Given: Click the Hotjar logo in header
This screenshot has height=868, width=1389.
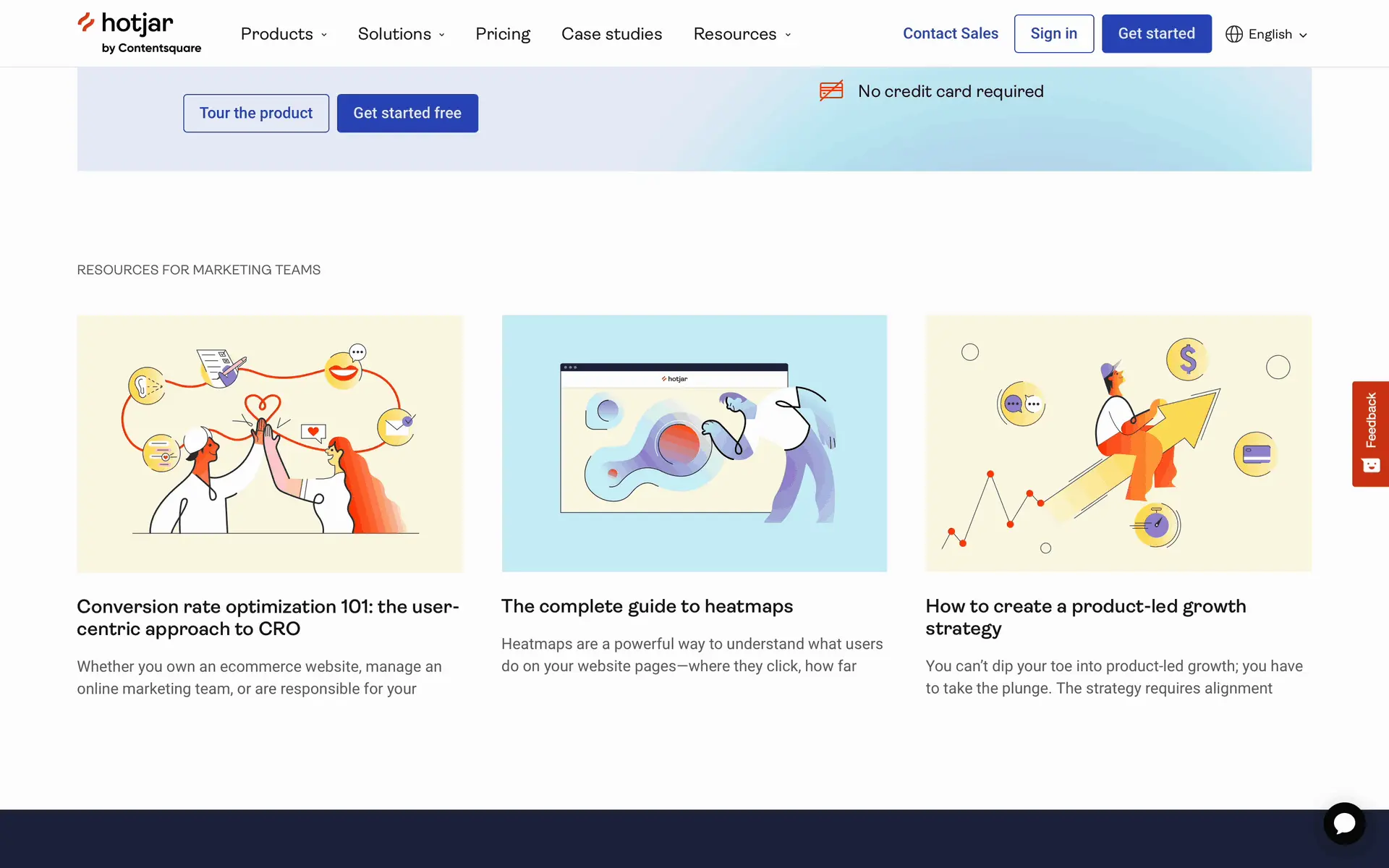Looking at the screenshot, I should click(x=139, y=33).
